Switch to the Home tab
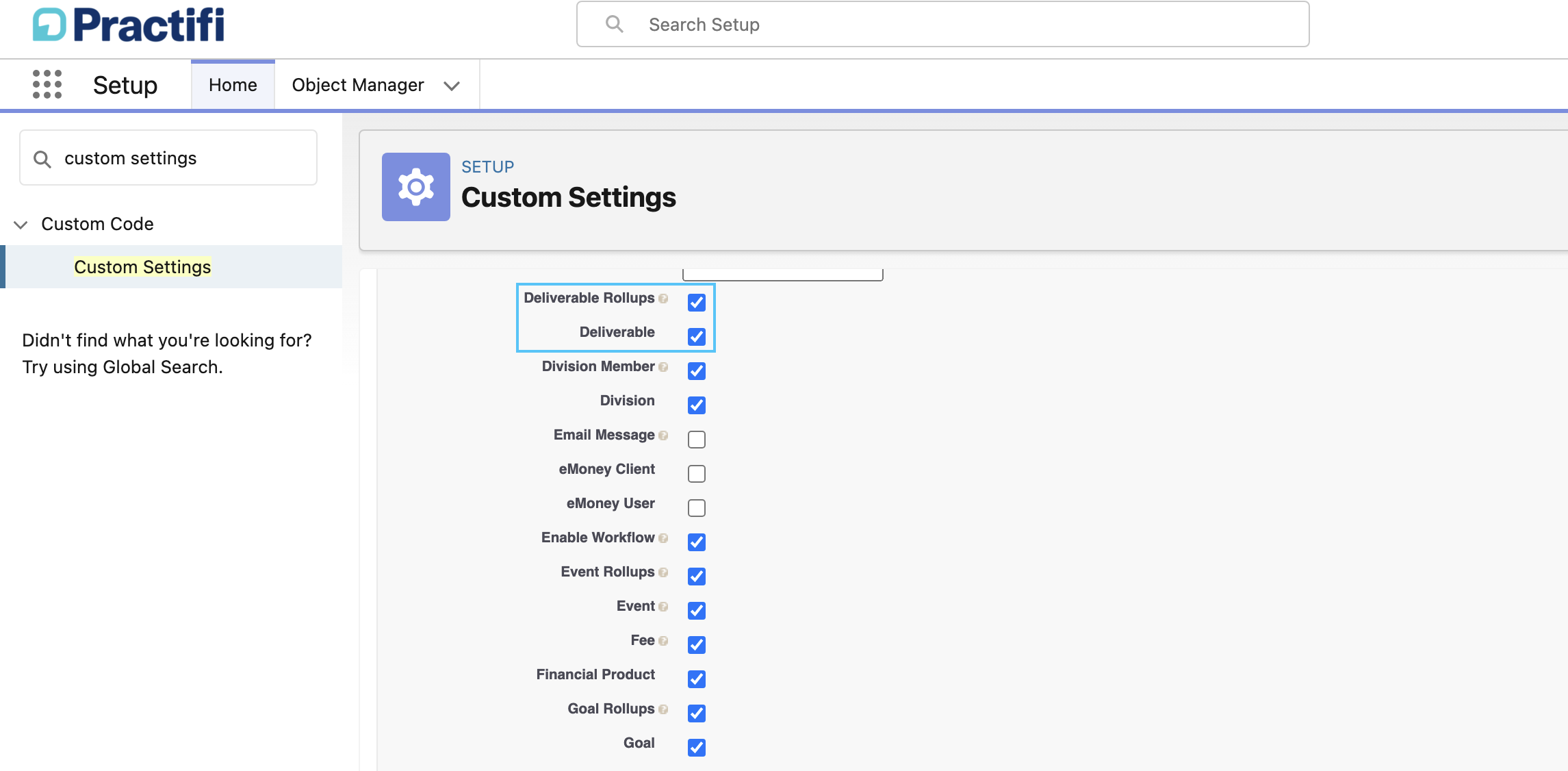The height and width of the screenshot is (771, 1568). 233,85
